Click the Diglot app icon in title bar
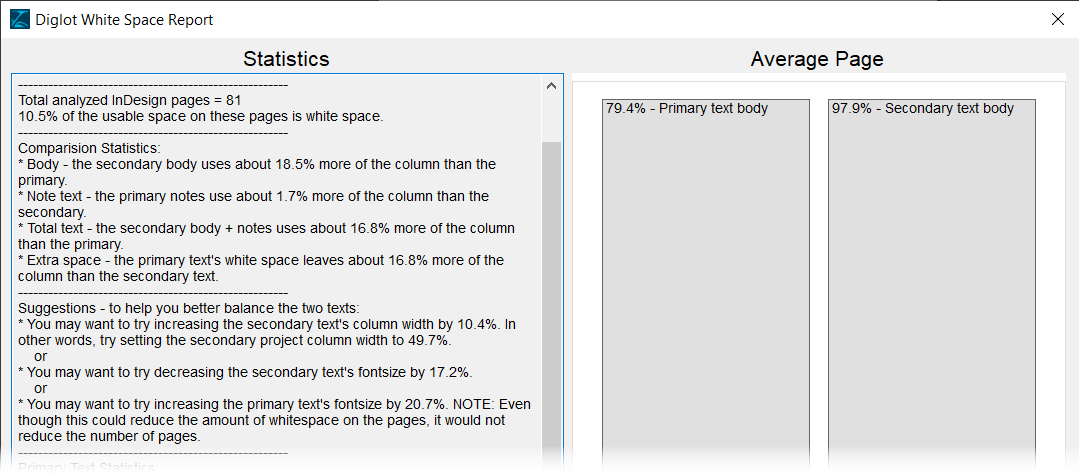1079x476 pixels. click(x=19, y=19)
